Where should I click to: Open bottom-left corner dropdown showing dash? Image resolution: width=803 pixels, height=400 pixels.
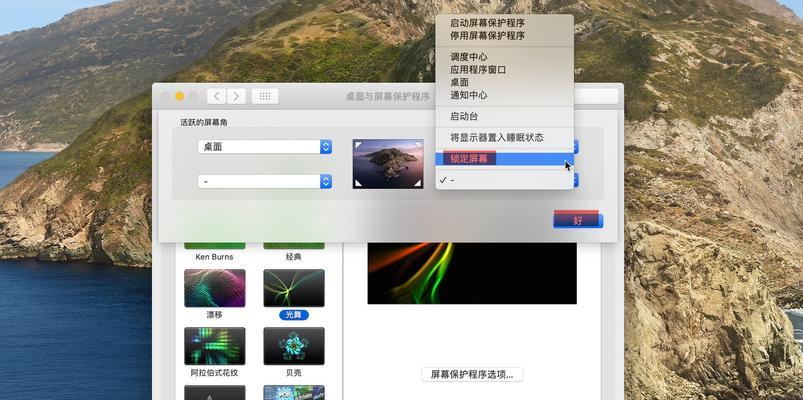pos(265,181)
